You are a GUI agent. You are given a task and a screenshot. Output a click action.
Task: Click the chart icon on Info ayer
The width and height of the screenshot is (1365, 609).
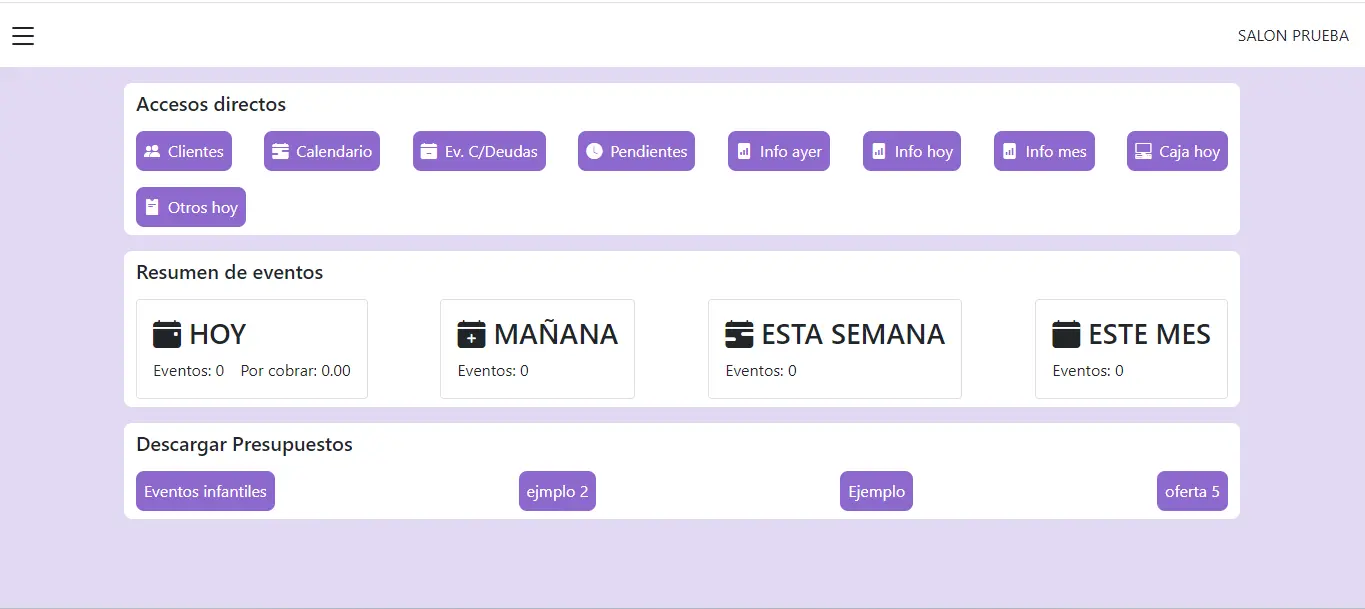click(x=743, y=151)
